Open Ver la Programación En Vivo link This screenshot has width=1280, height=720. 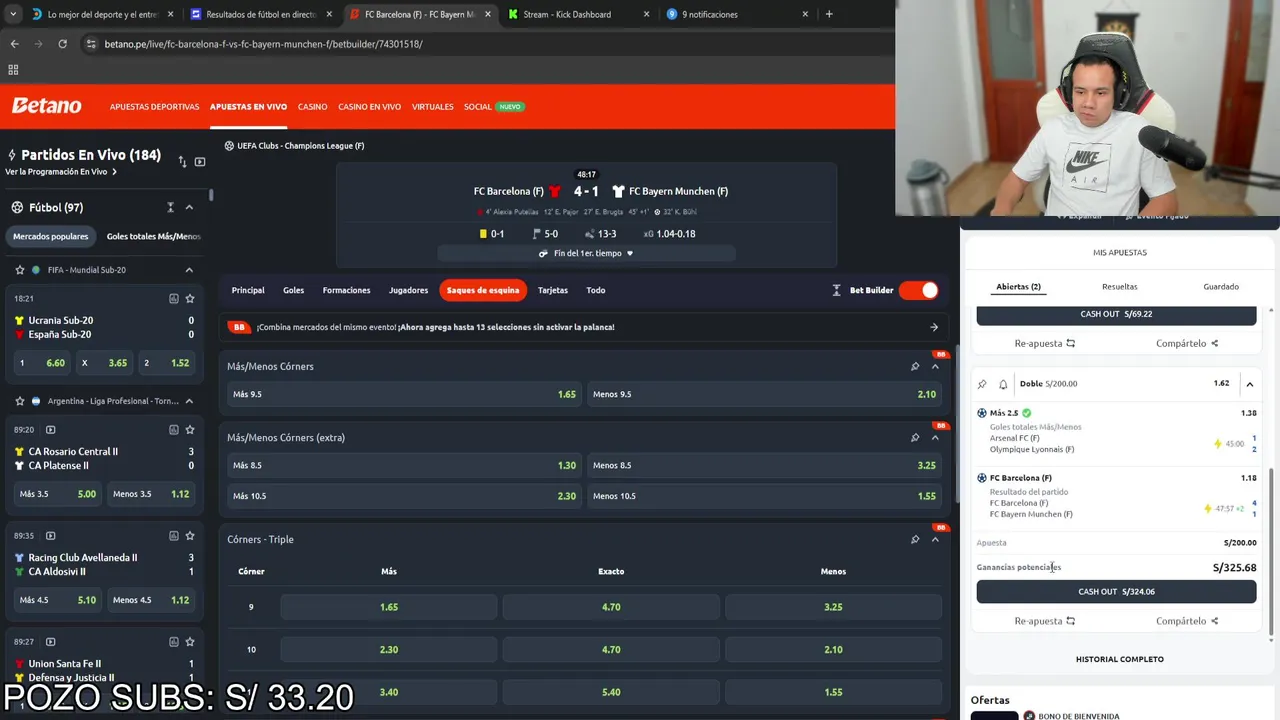61,172
